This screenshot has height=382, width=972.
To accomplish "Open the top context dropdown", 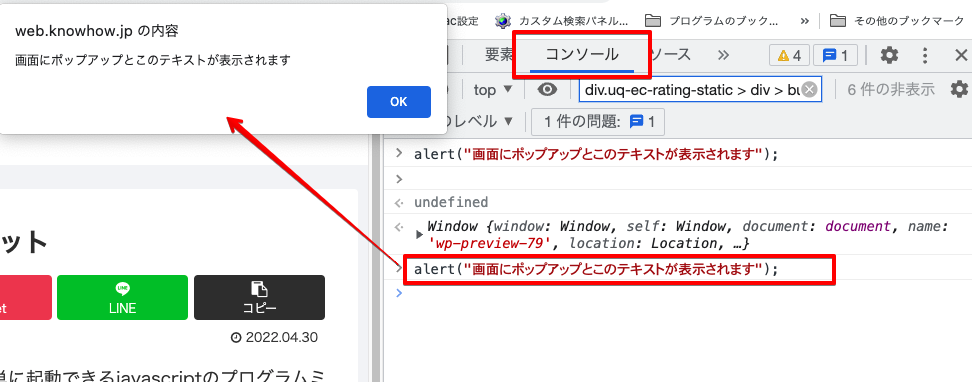I will 493,90.
